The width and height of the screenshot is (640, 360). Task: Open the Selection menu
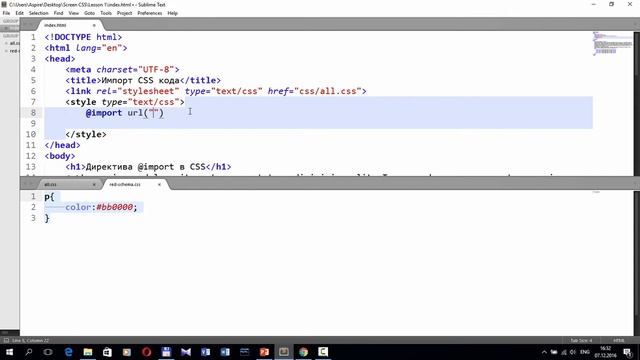(39, 13)
